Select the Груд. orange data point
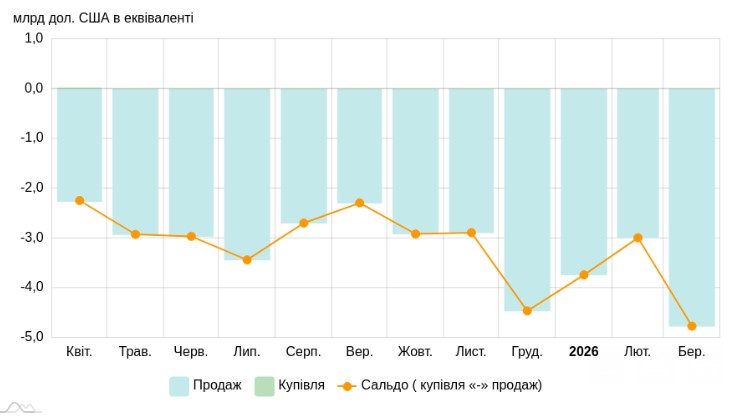The image size is (741, 417). [x=527, y=311]
